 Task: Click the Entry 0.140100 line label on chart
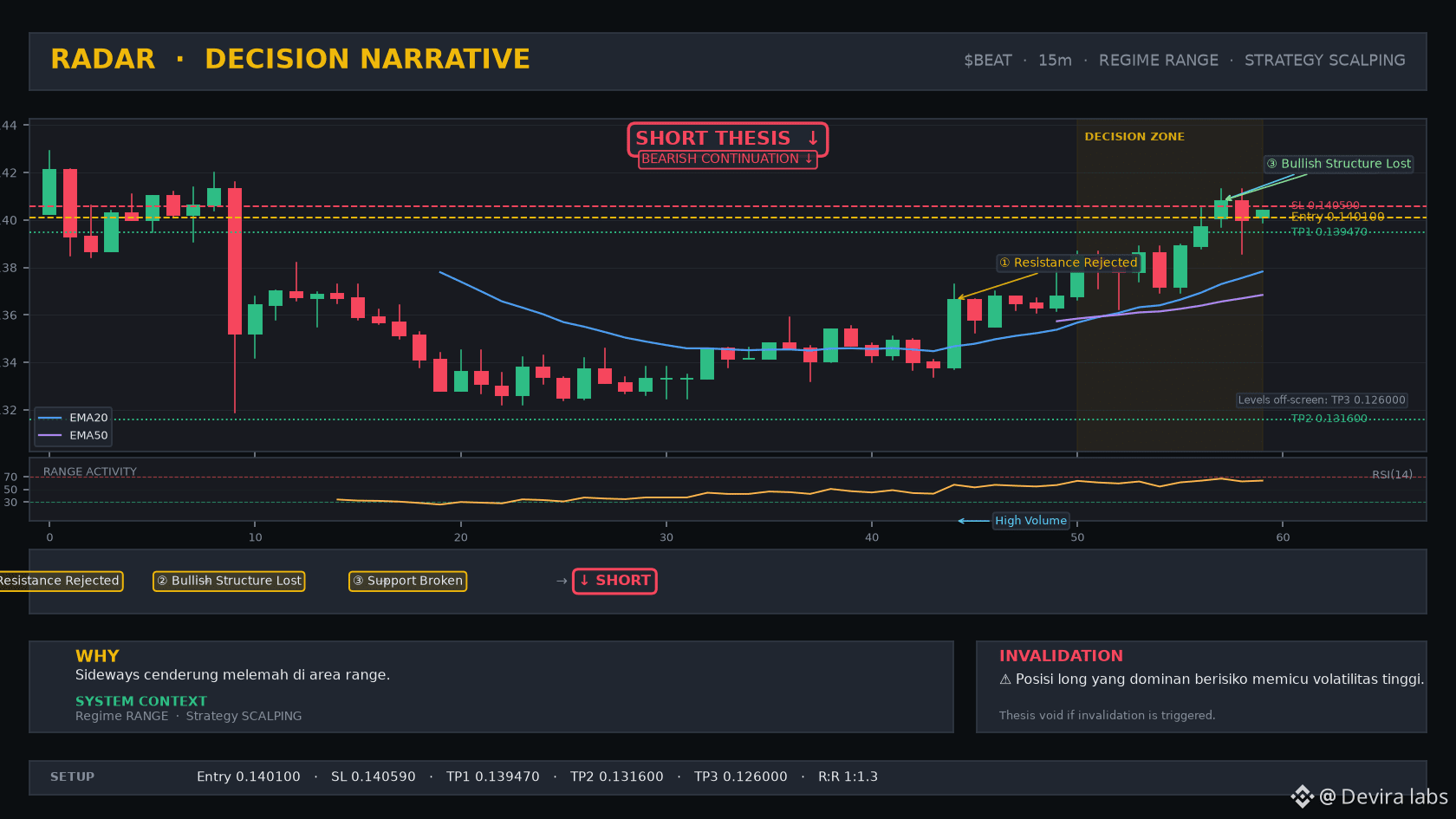pos(1337,217)
